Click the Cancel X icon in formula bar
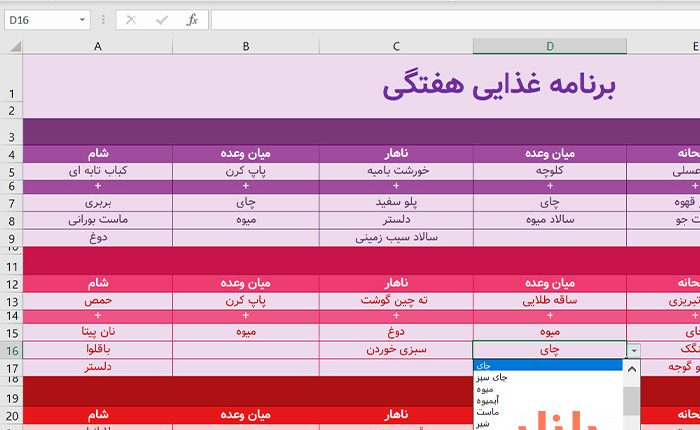 [131, 20]
